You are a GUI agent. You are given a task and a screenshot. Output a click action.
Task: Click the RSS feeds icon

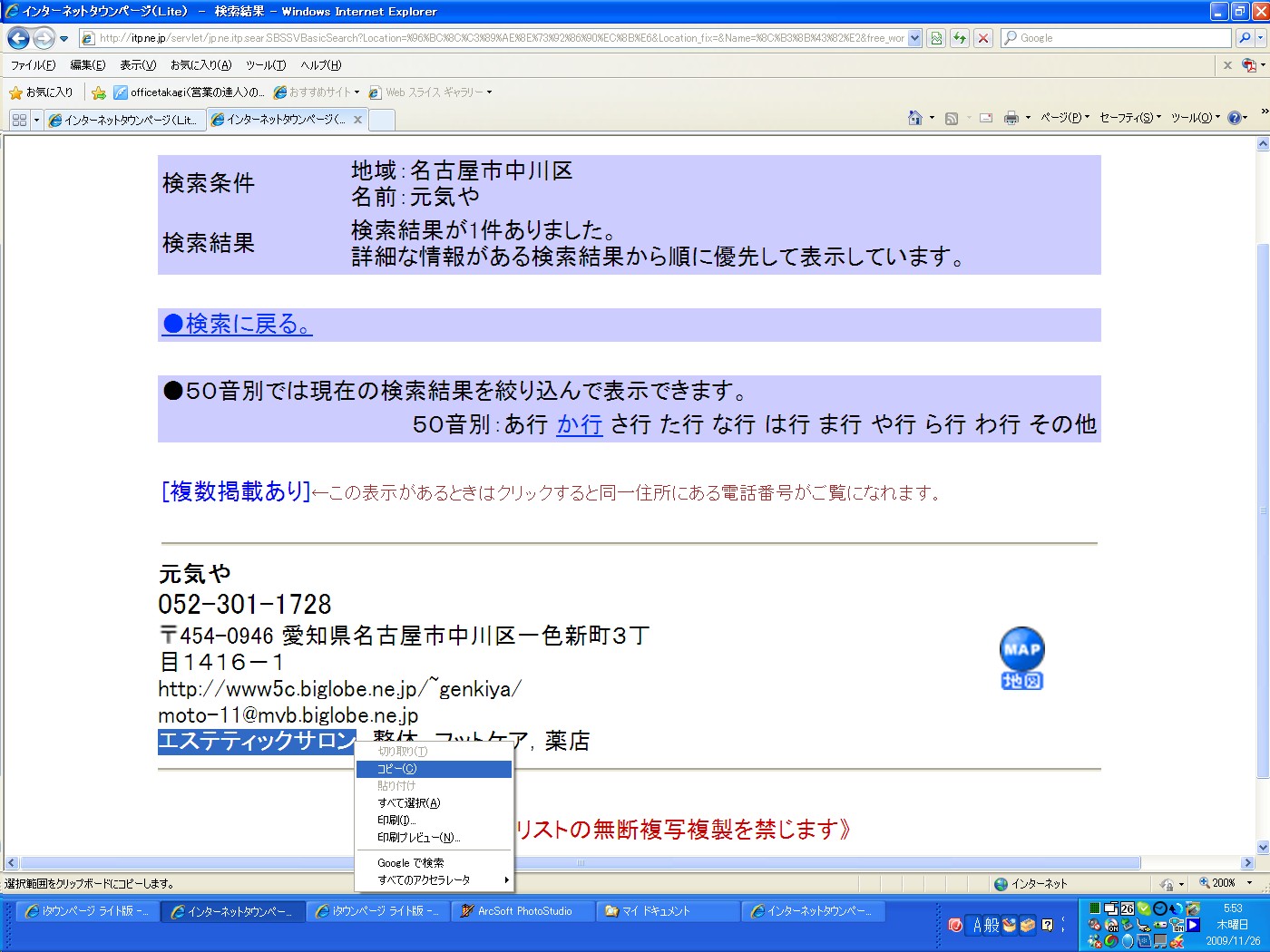952,118
